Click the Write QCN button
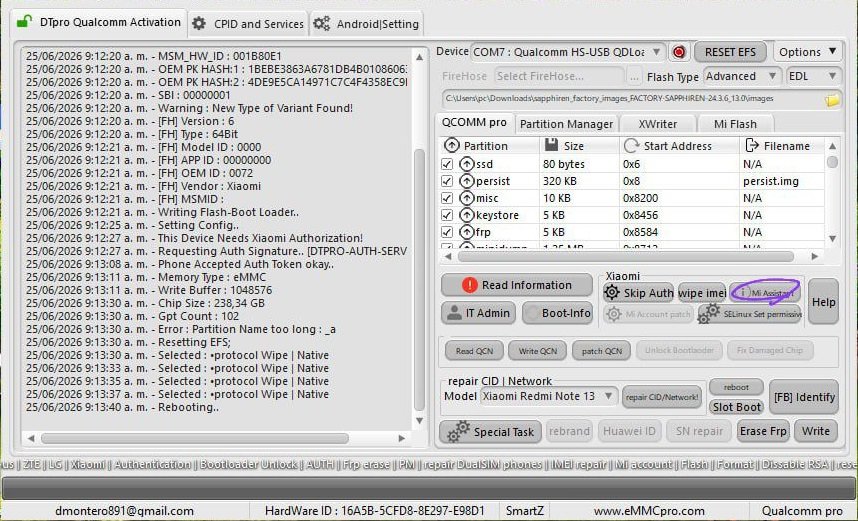 click(537, 350)
